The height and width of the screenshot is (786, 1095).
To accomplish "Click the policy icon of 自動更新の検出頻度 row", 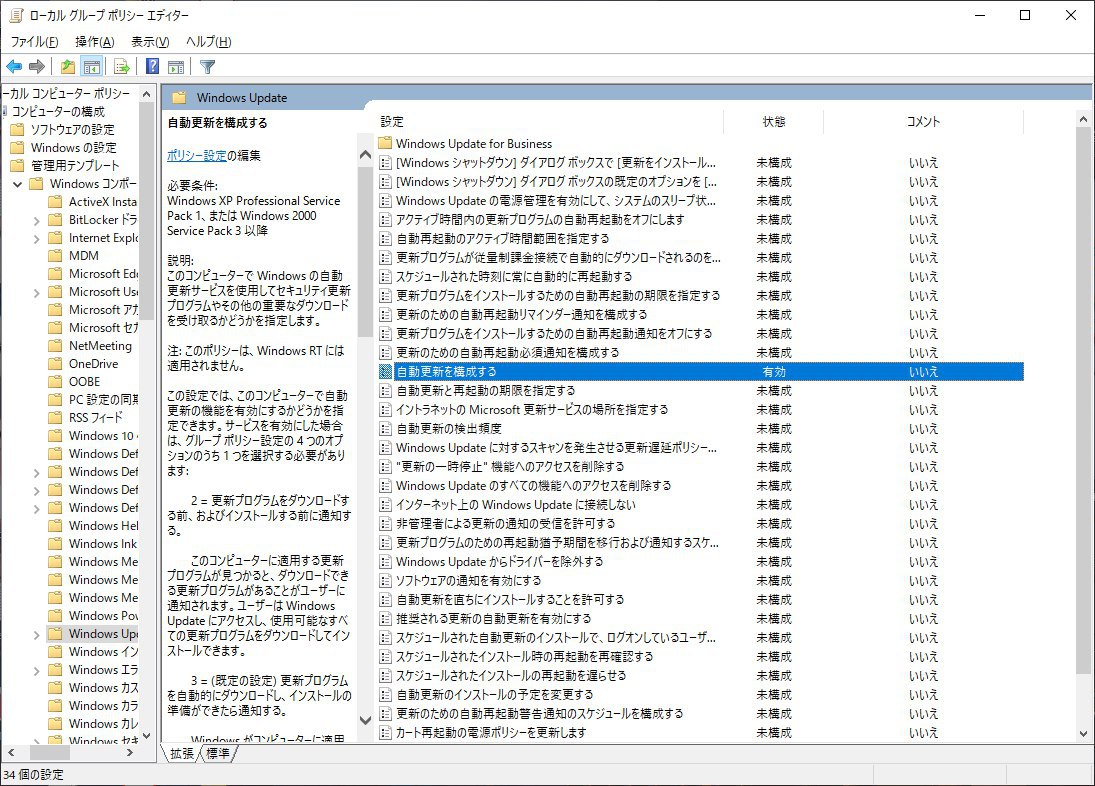I will [x=385, y=429].
